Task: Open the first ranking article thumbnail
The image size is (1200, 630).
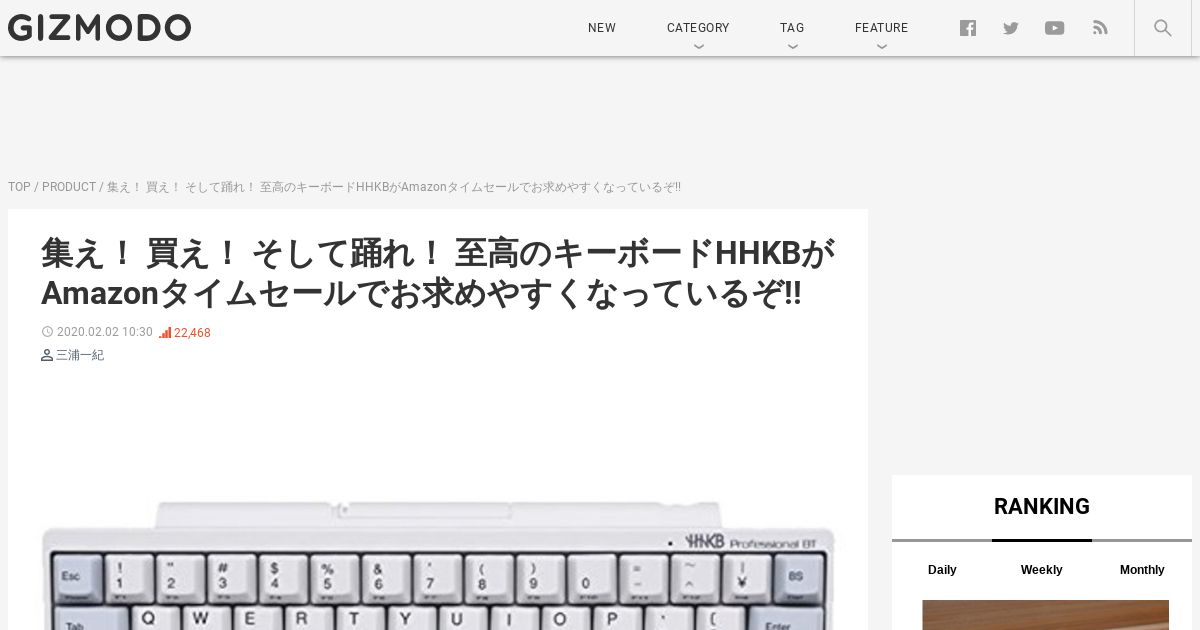Action: (1045, 615)
